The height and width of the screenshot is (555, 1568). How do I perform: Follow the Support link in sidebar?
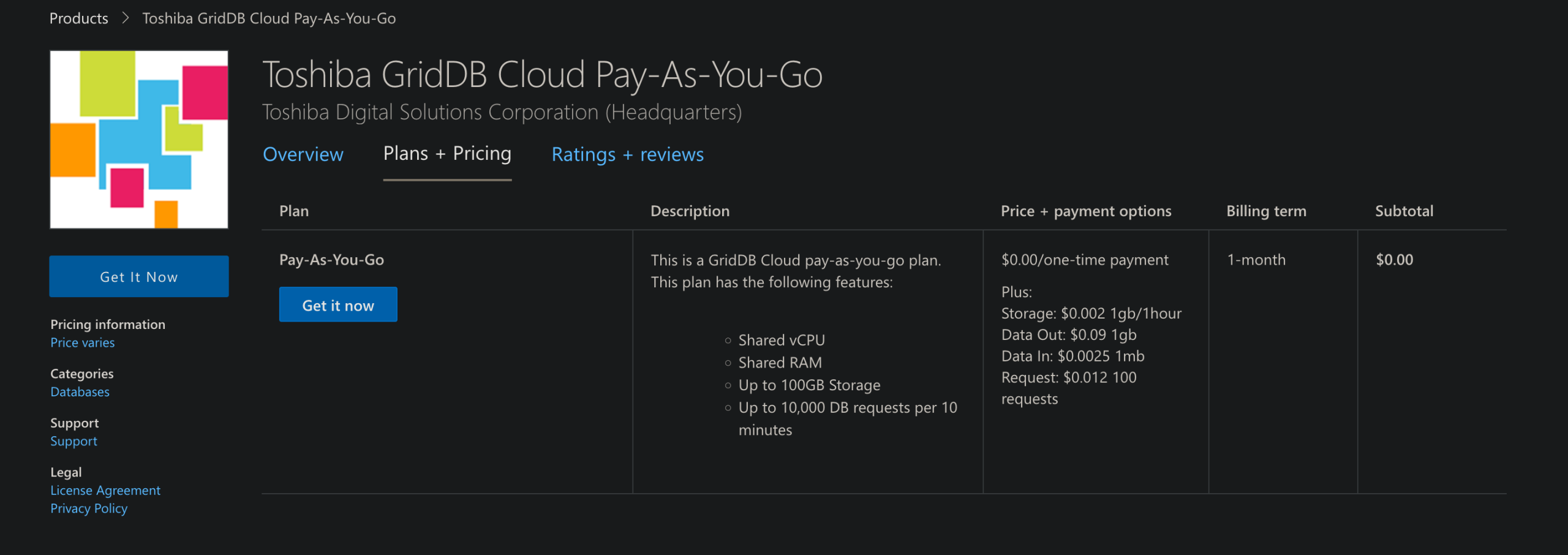coord(73,441)
